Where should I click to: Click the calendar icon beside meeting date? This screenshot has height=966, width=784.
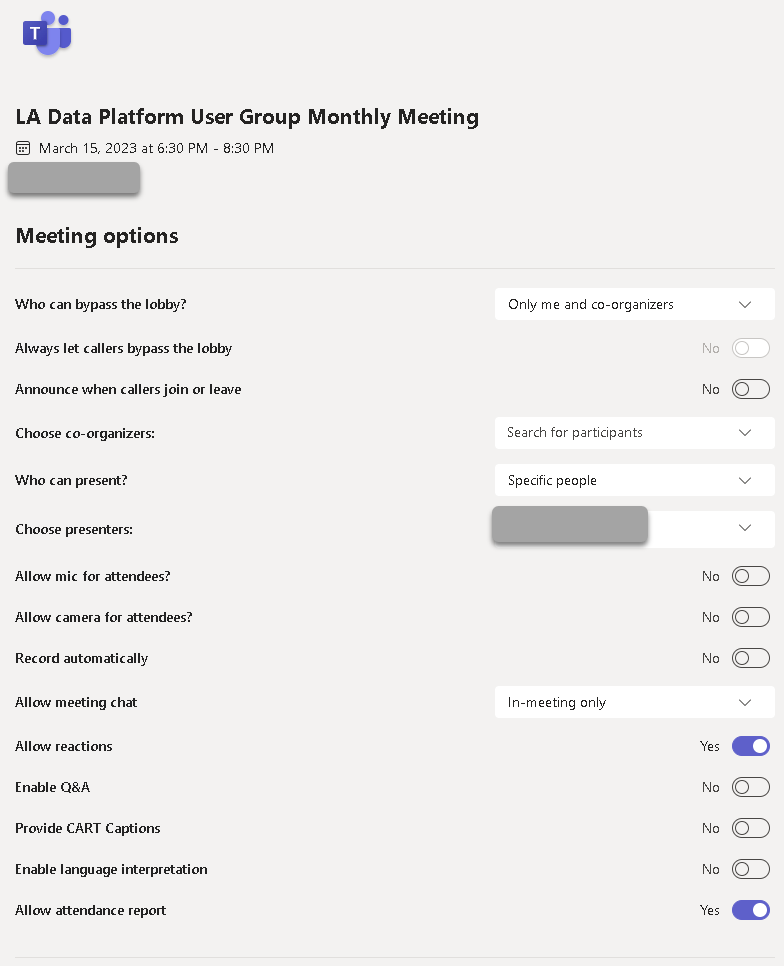pos(22,147)
